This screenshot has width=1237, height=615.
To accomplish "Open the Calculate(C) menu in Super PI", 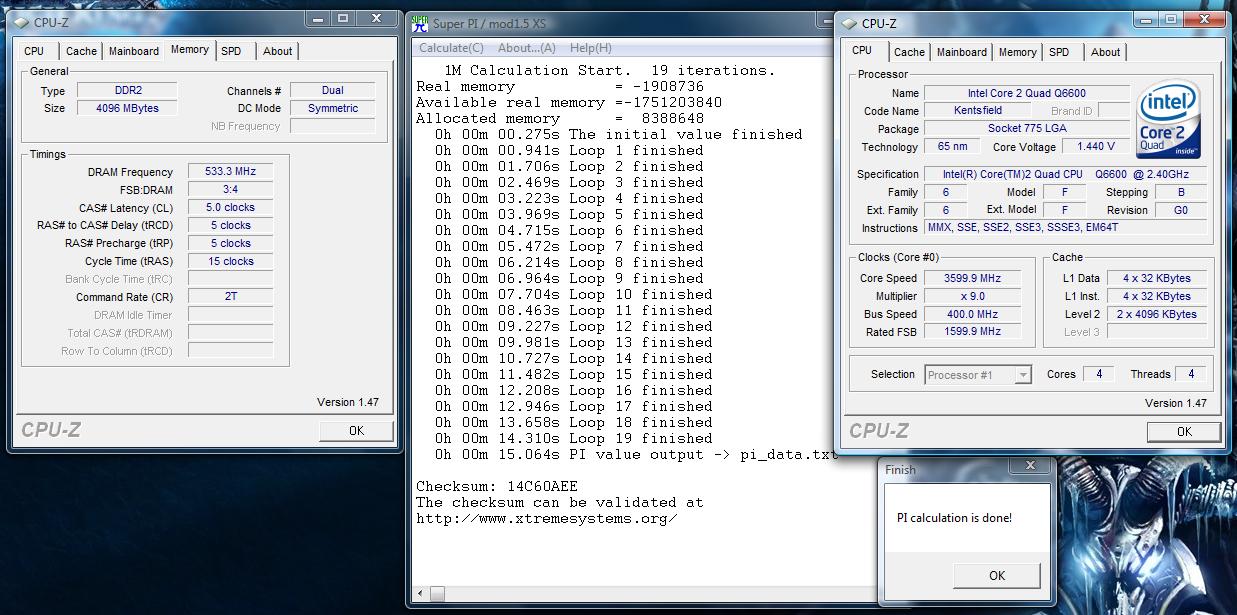I will tap(451, 48).
